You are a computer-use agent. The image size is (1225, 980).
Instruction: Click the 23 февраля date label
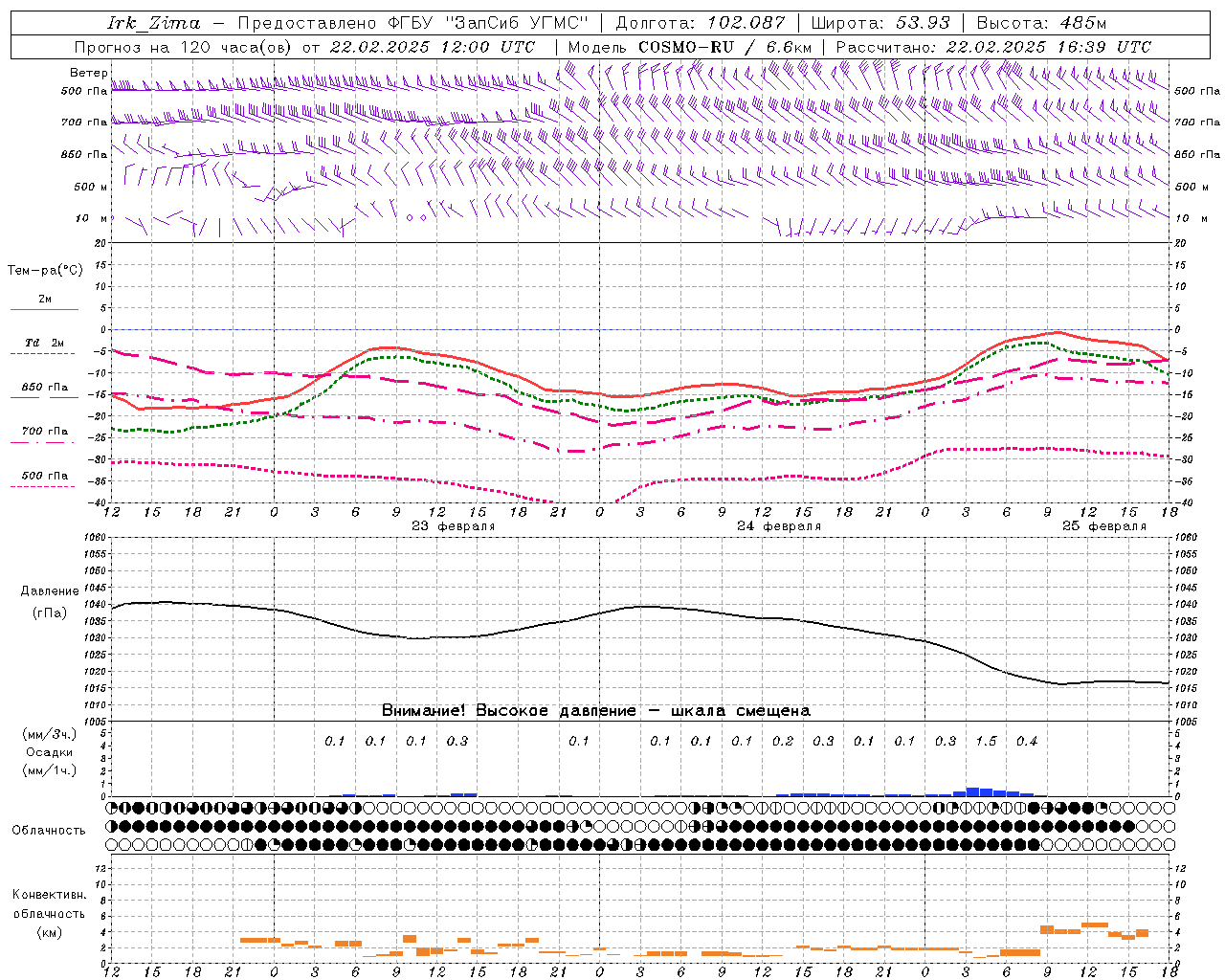click(453, 526)
